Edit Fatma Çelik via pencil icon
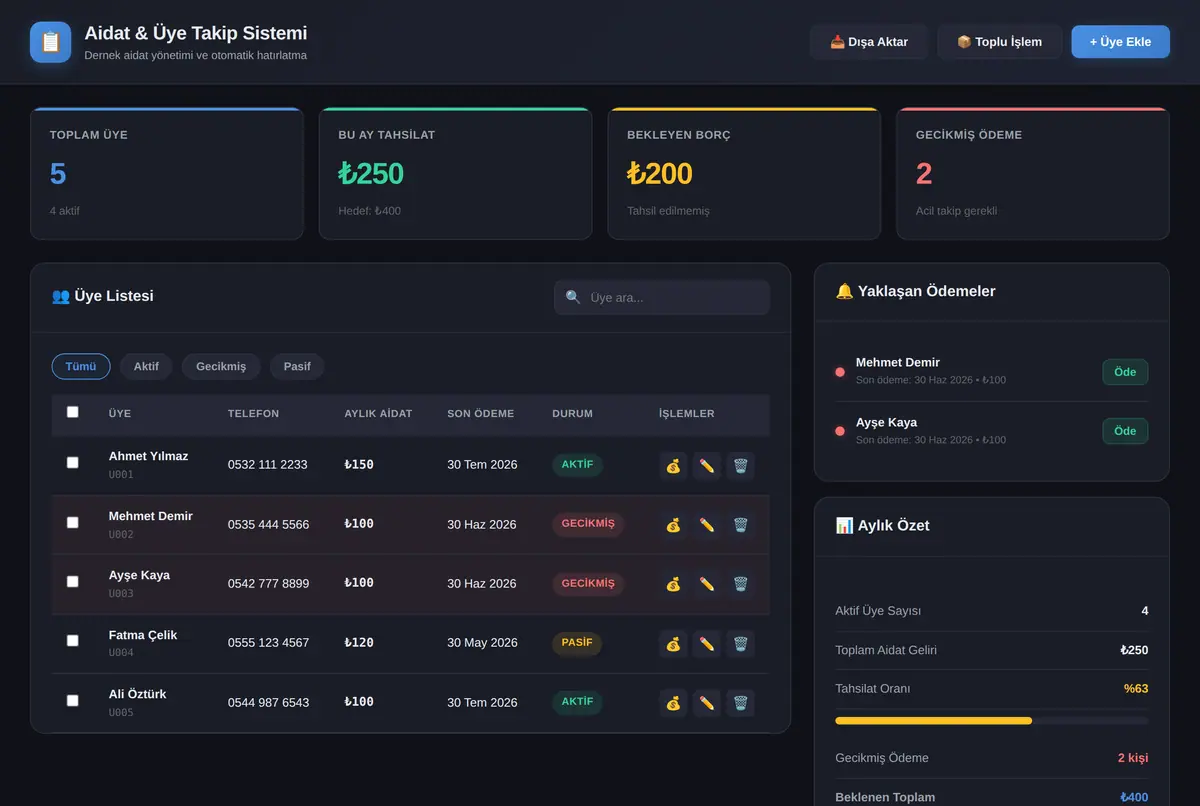1200x806 pixels. [707, 644]
